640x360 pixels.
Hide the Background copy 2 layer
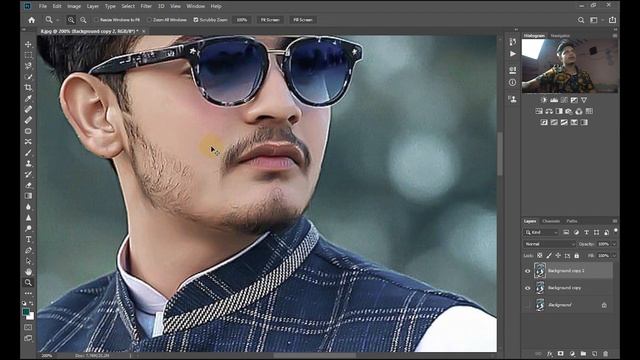(527, 271)
